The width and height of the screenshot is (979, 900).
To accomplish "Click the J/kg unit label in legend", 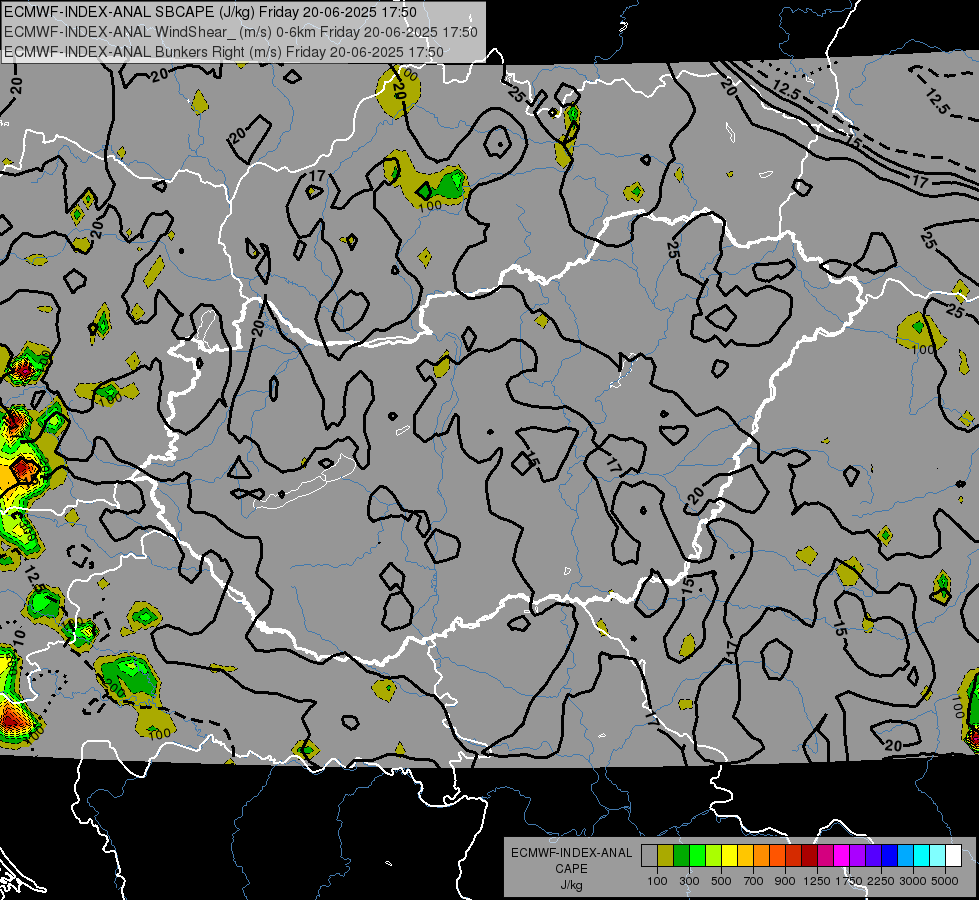I will 571,885.
